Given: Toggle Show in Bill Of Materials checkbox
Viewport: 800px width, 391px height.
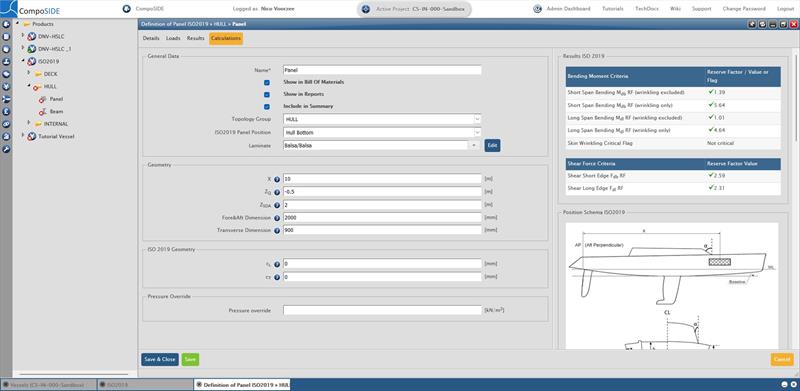Looking at the screenshot, I should click(266, 82).
